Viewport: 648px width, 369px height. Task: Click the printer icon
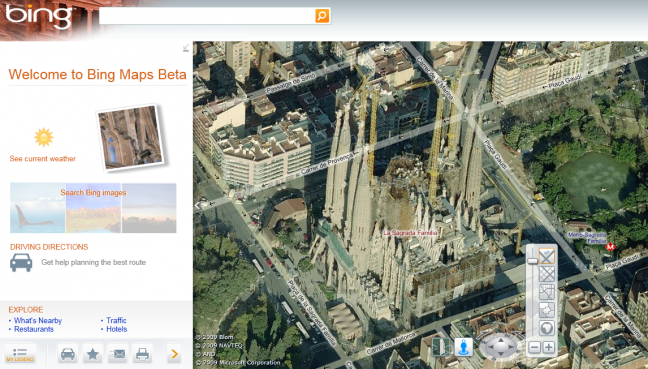(x=143, y=354)
